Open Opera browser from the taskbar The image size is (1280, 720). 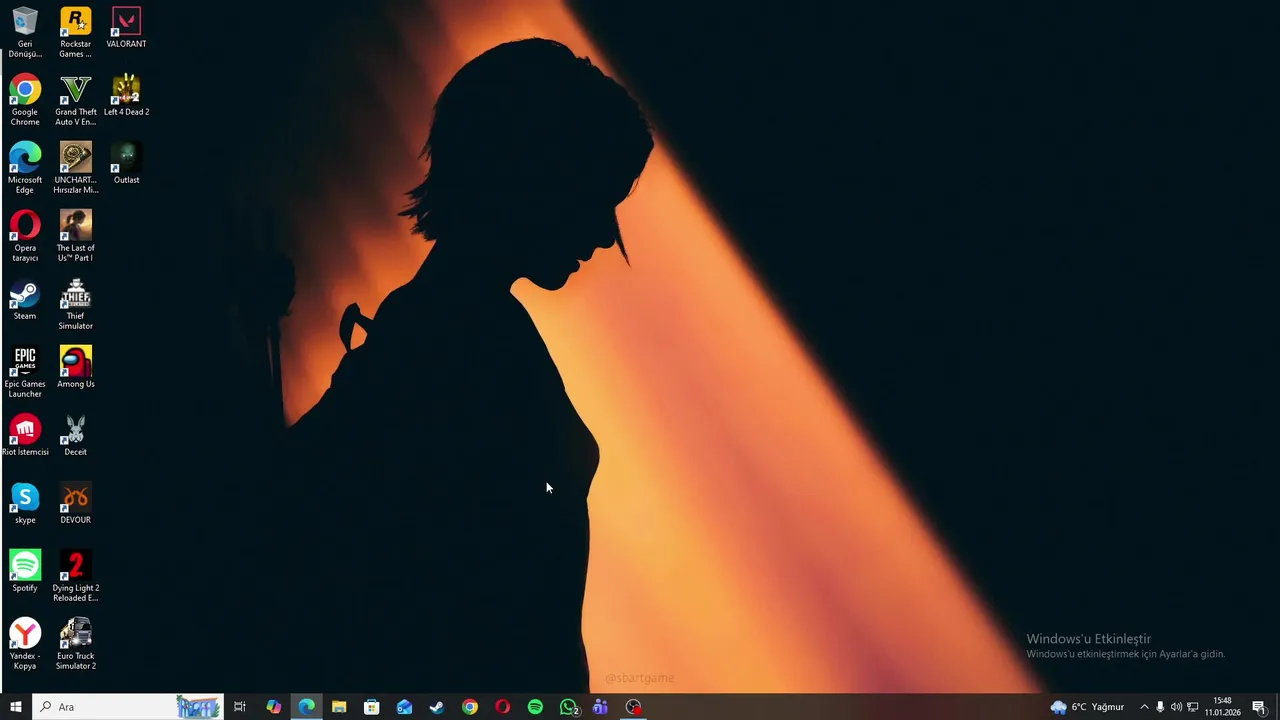pos(502,707)
